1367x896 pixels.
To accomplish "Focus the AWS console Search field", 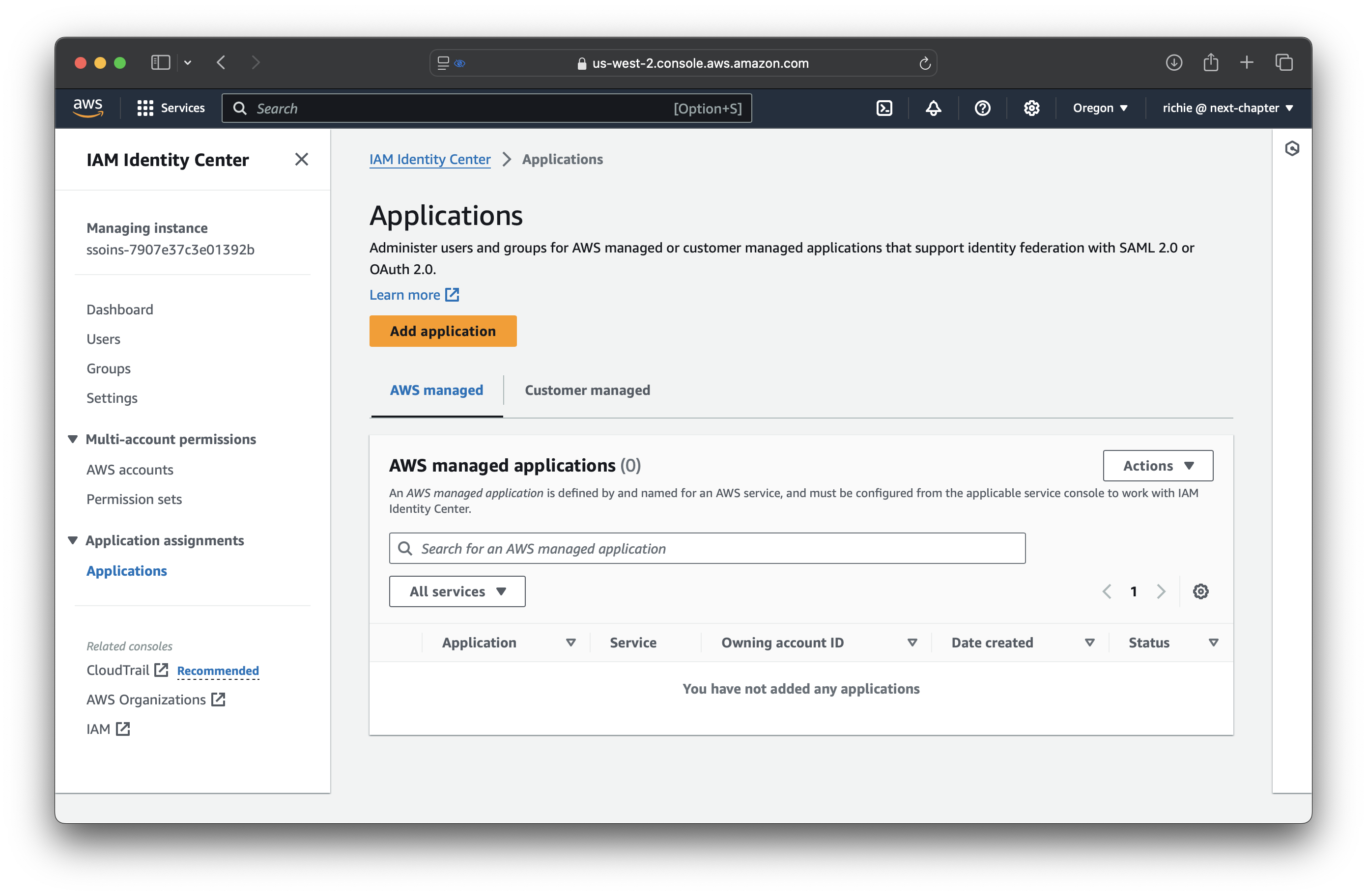I will pos(486,108).
